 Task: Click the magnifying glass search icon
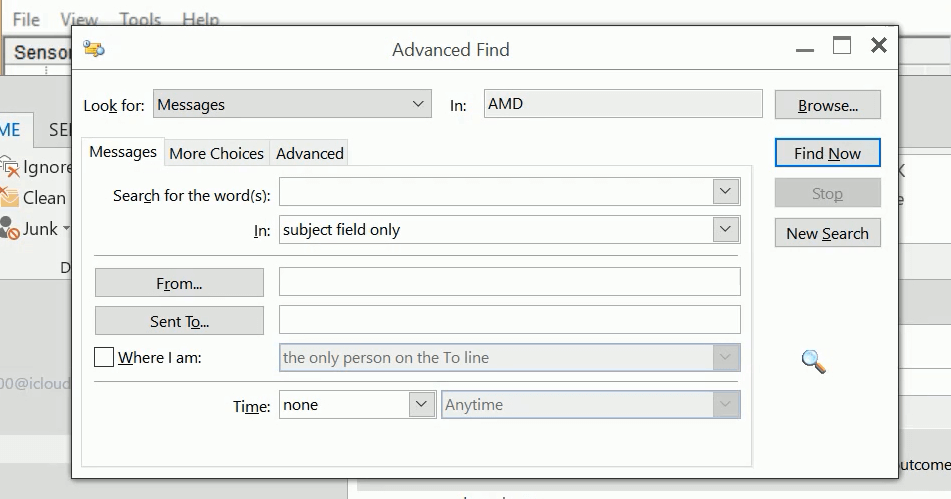pyautogui.click(x=814, y=362)
